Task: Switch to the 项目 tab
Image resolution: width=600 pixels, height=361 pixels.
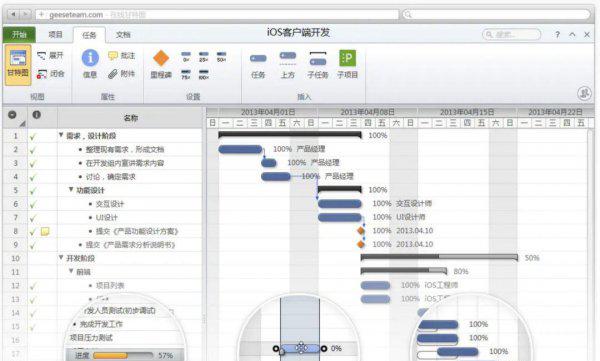Action: pyautogui.click(x=55, y=34)
